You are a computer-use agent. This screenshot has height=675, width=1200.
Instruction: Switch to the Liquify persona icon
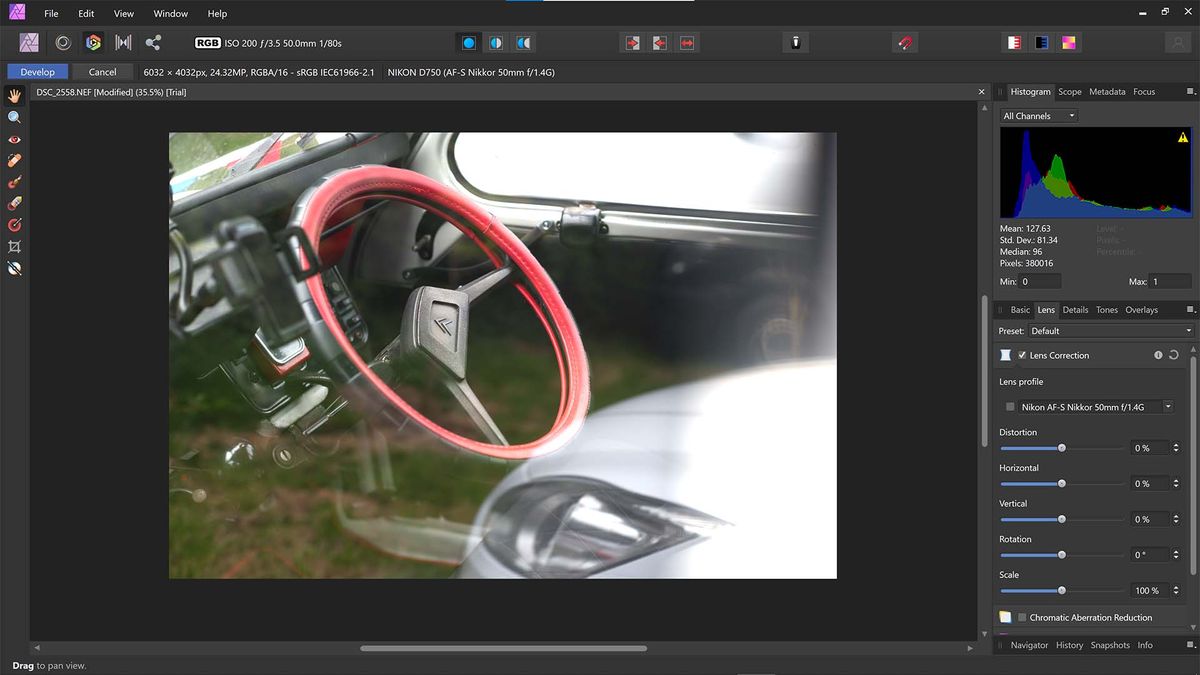(x=63, y=43)
